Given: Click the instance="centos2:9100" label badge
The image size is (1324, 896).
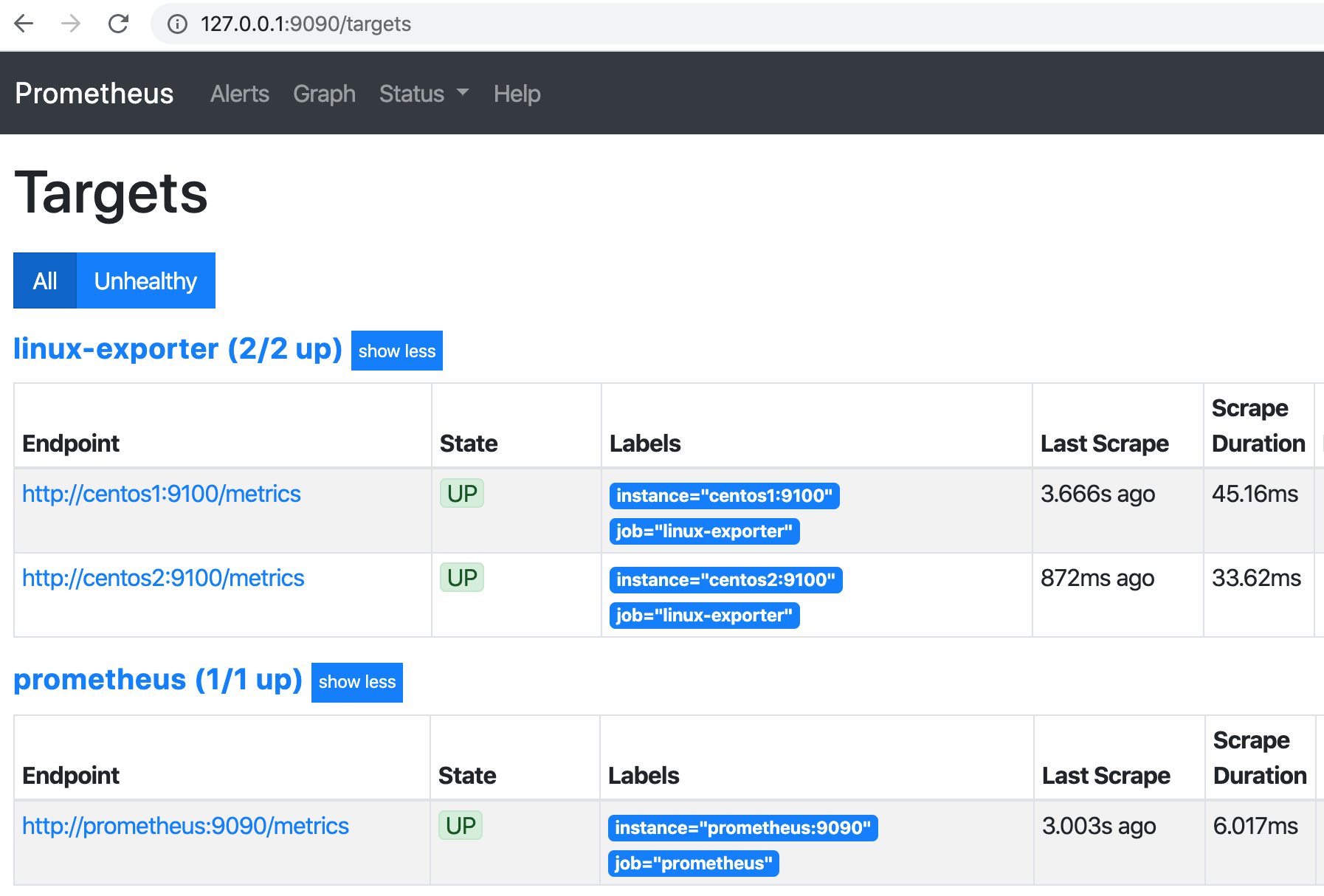Looking at the screenshot, I should (726, 580).
